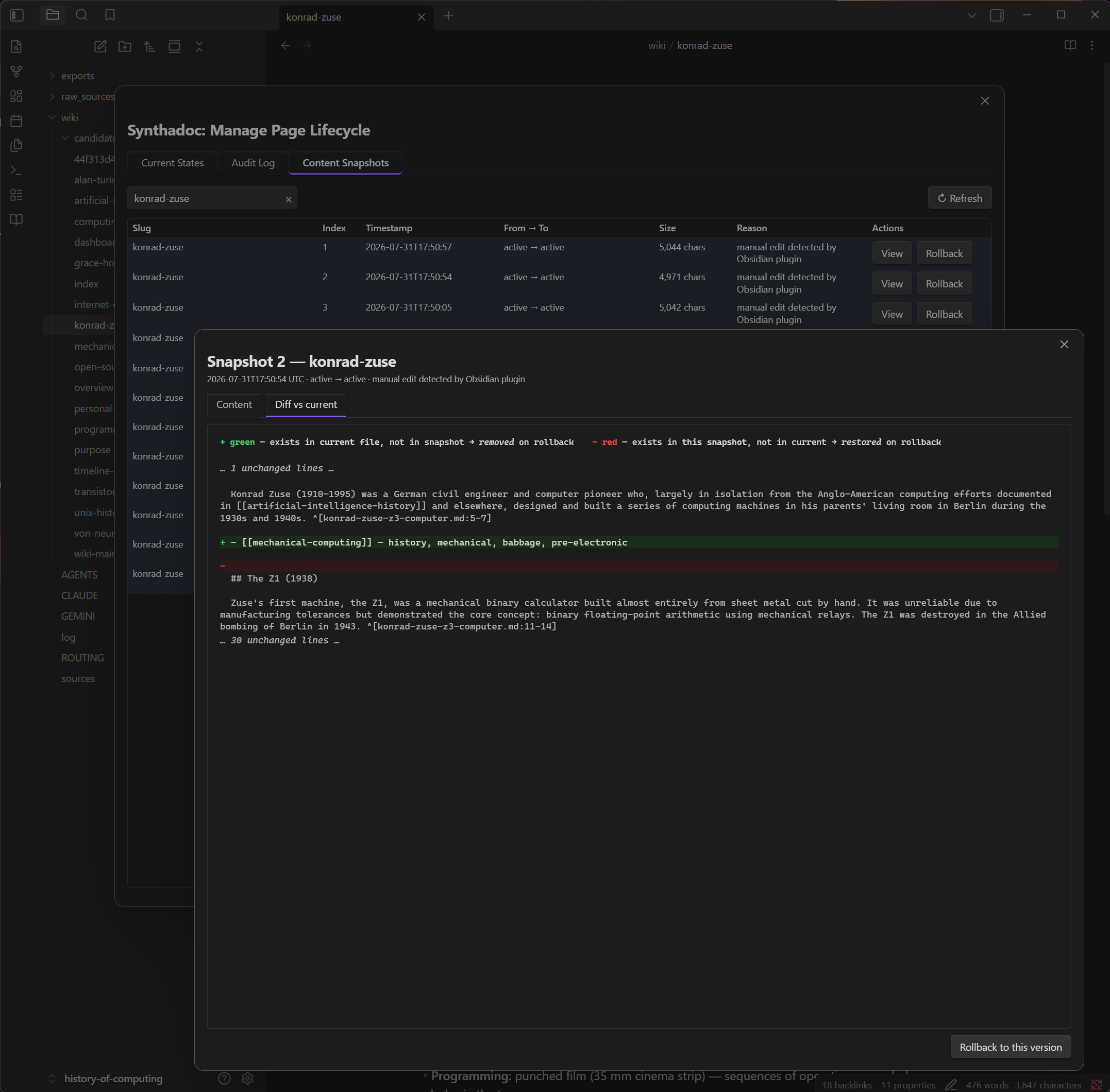
Task: Select Diff vs current tab
Action: (306, 404)
